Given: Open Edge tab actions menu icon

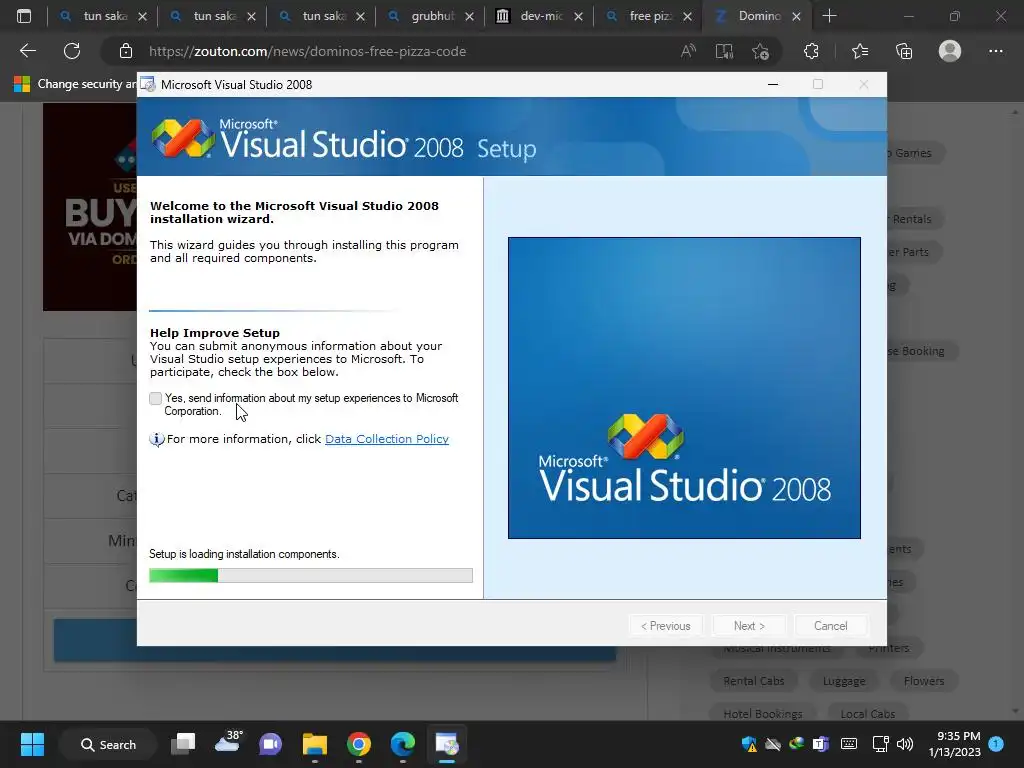Looking at the screenshot, I should 24,16.
